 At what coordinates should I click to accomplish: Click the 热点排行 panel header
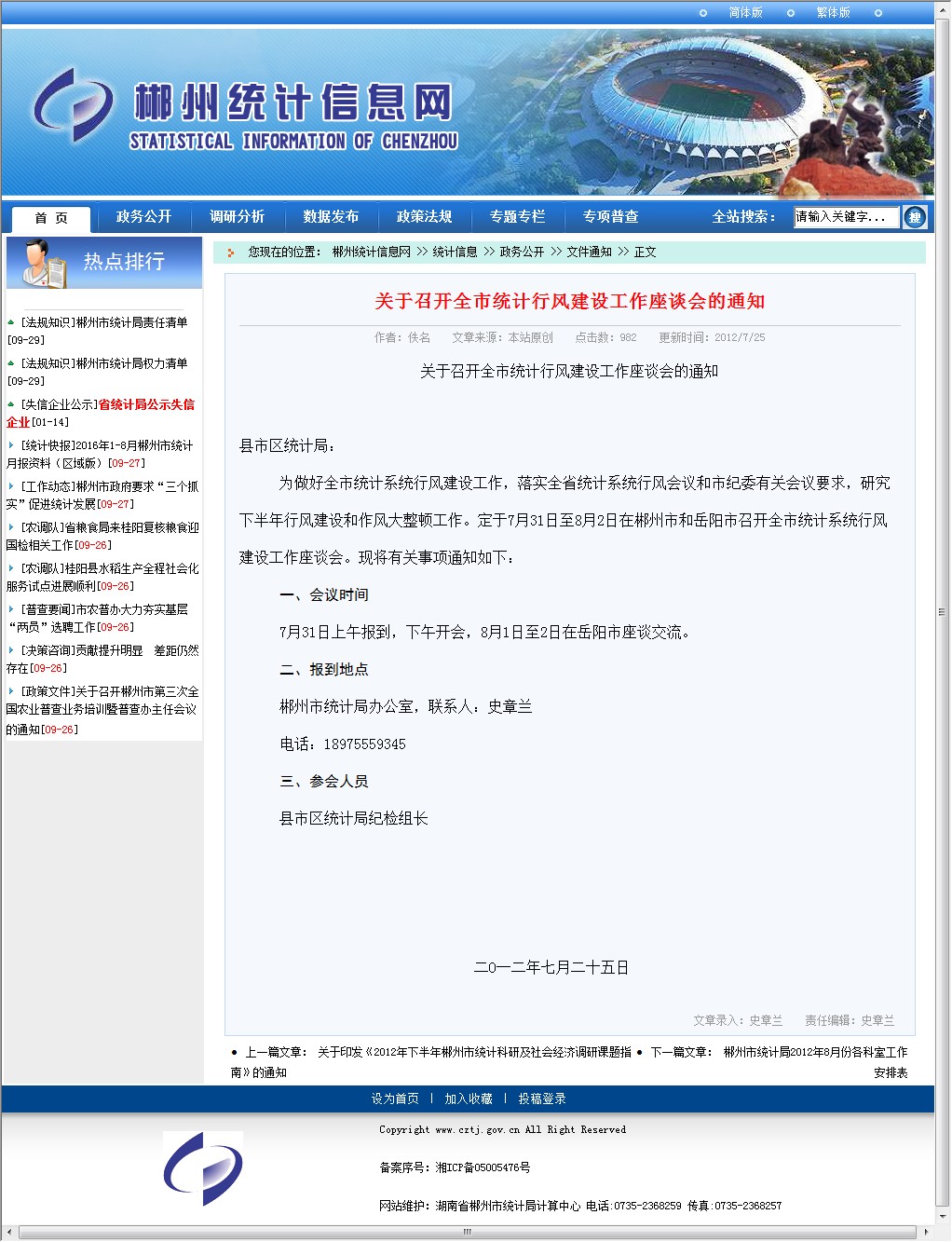click(104, 262)
